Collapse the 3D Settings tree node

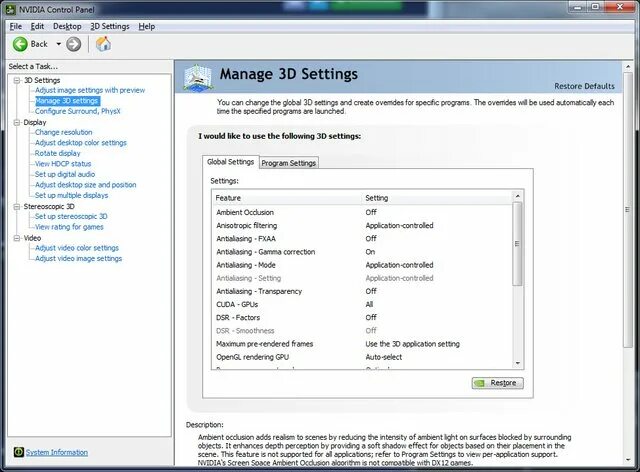tap(17, 80)
